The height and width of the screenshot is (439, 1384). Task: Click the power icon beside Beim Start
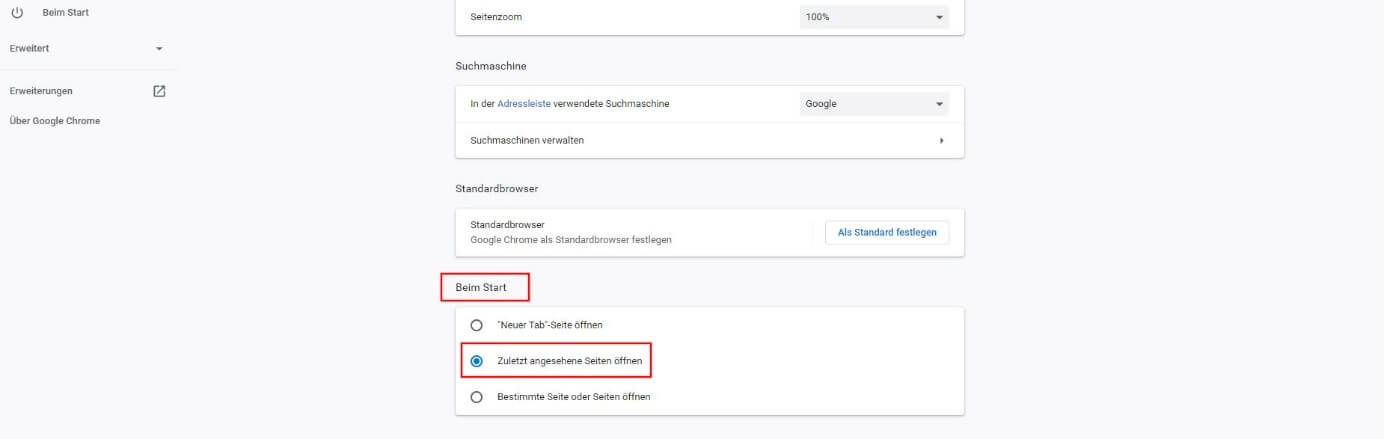coord(17,12)
